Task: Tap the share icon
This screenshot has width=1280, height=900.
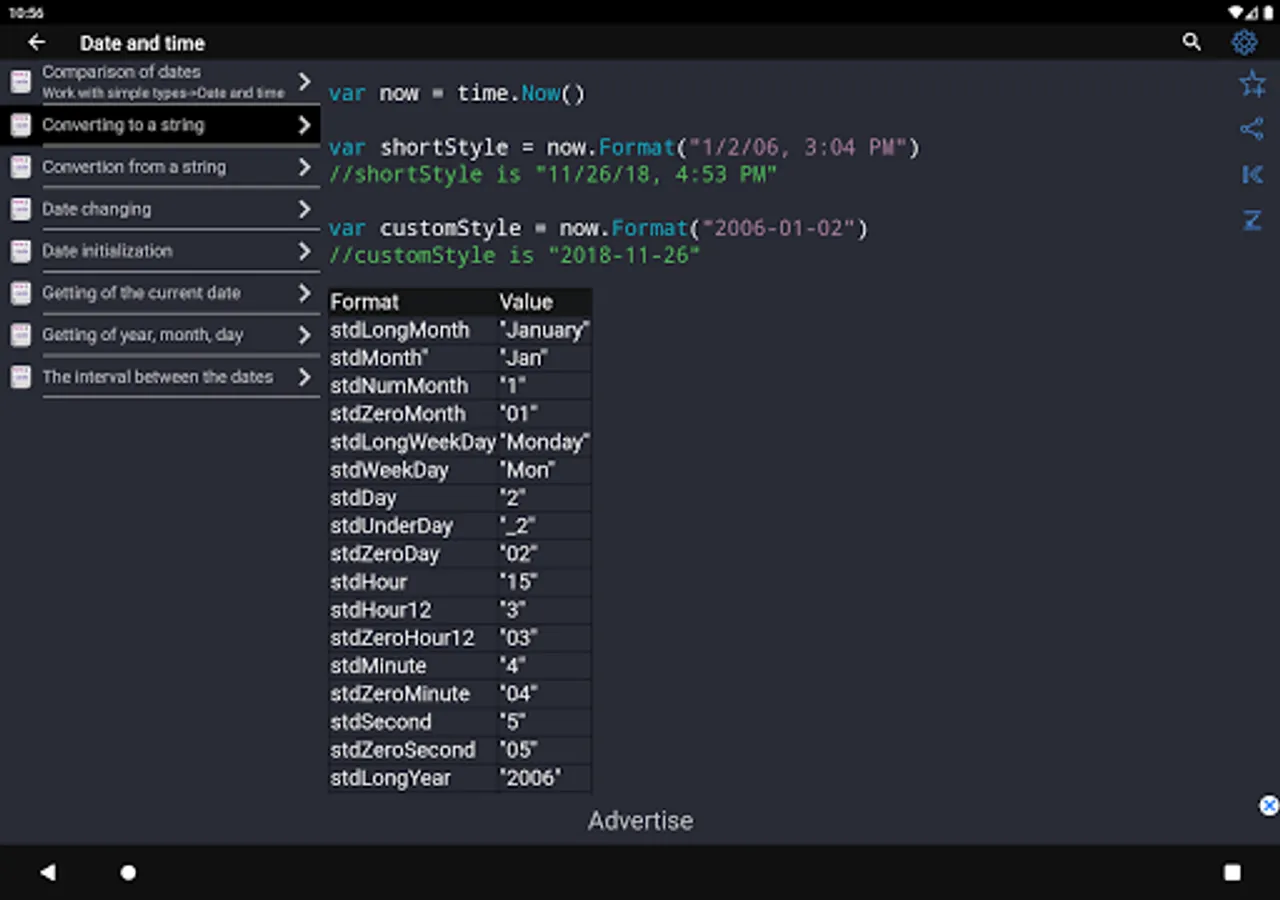Action: pyautogui.click(x=1251, y=129)
